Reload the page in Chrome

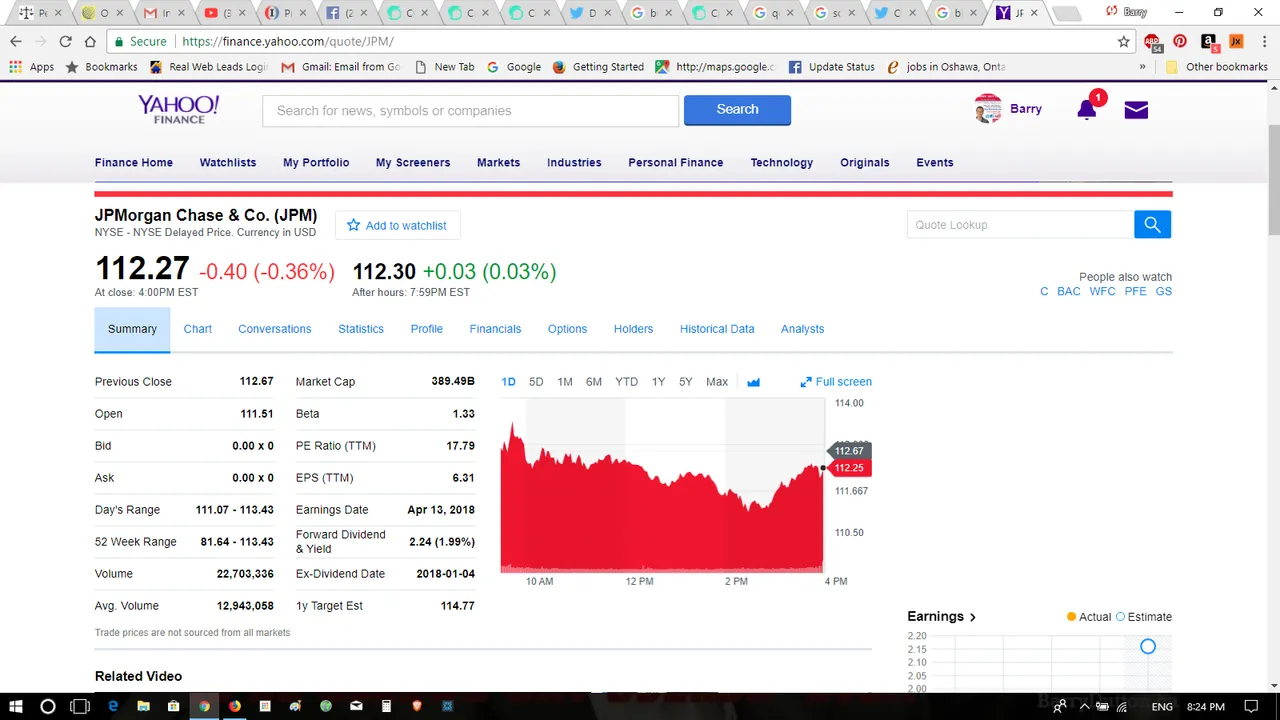(x=65, y=41)
